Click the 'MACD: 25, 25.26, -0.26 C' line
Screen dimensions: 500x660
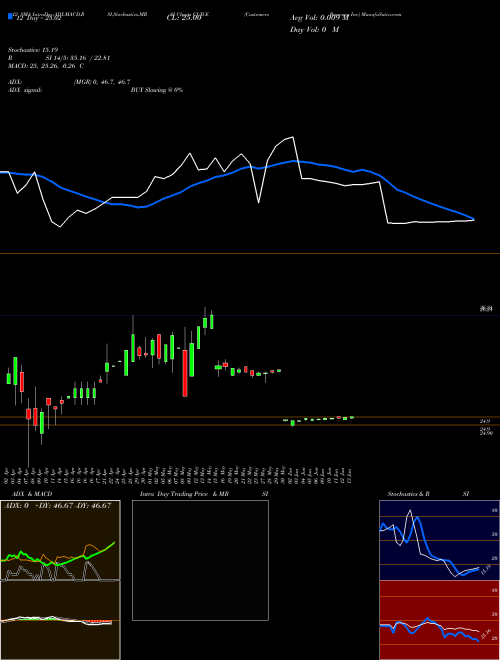(46, 66)
